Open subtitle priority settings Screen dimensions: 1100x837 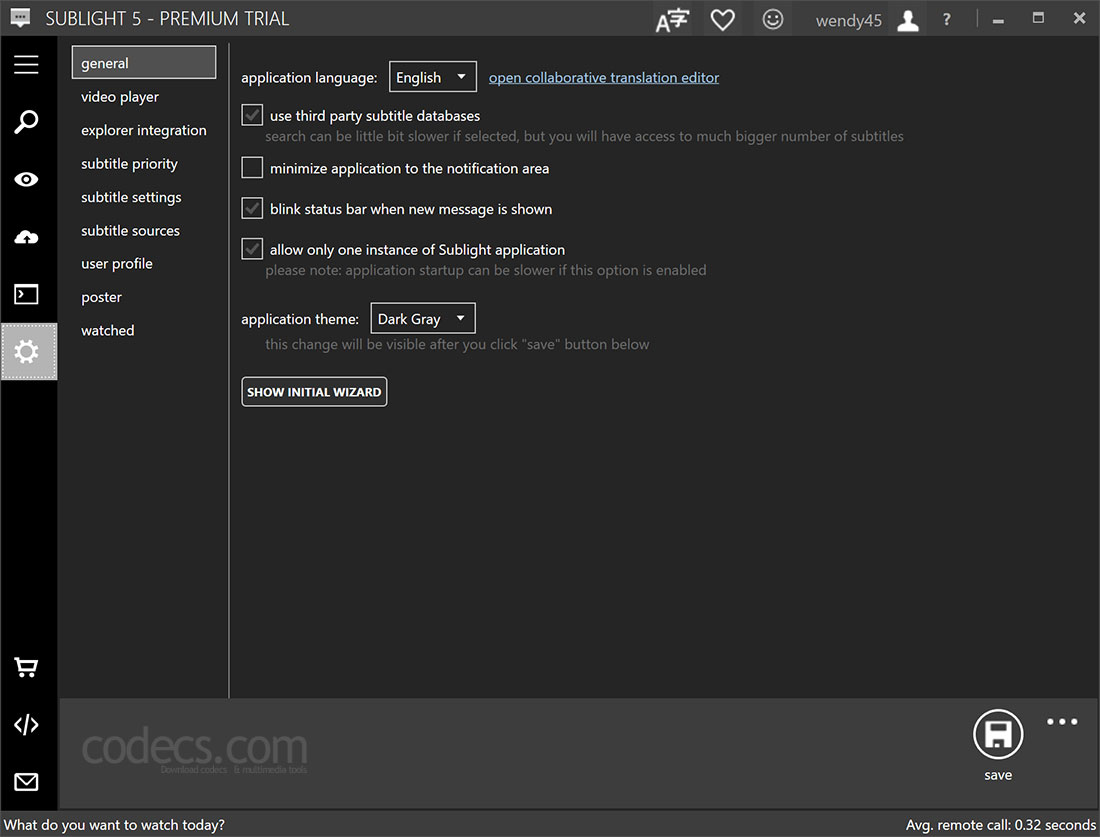click(129, 163)
